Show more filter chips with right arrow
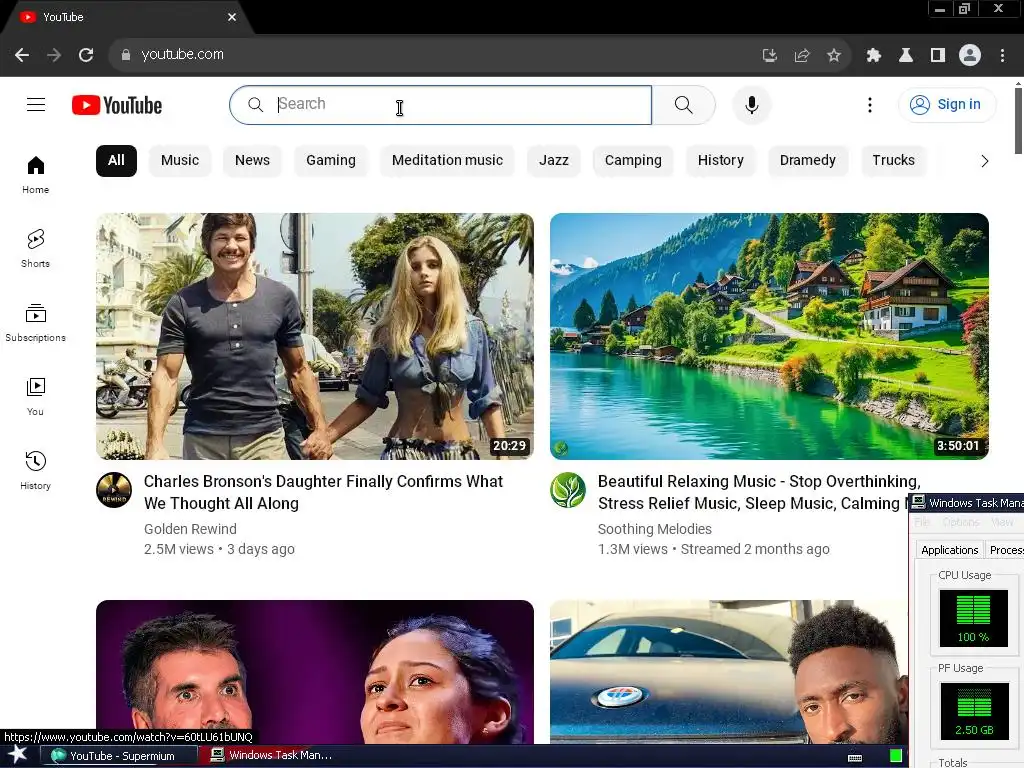 coord(984,161)
